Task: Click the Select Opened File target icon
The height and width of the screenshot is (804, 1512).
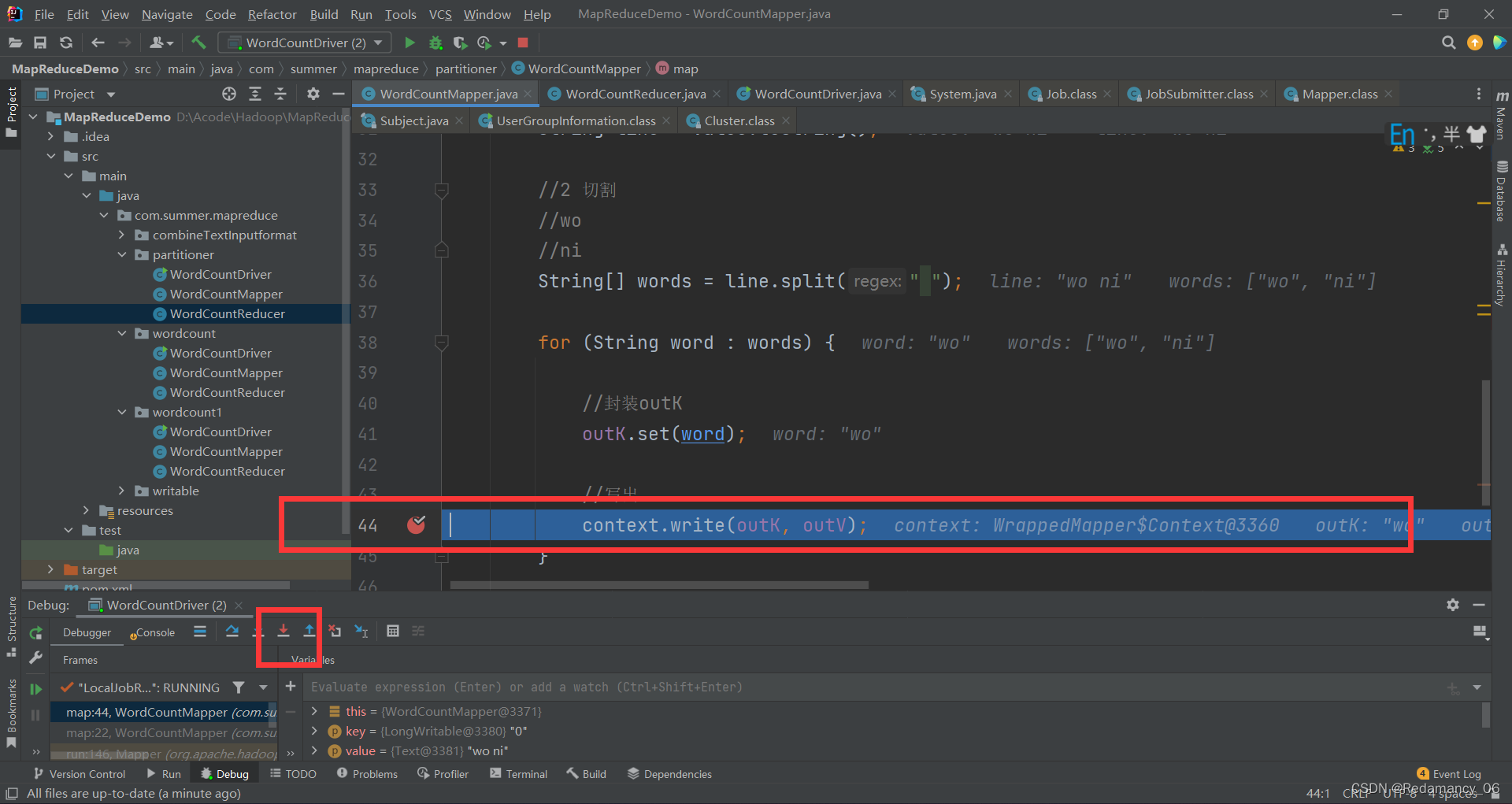Action: pos(229,94)
